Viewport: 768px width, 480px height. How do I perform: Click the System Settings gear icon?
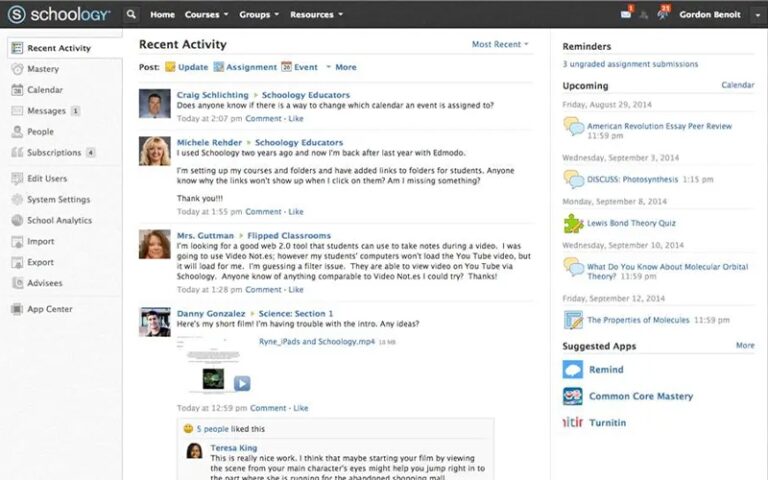tap(17, 199)
